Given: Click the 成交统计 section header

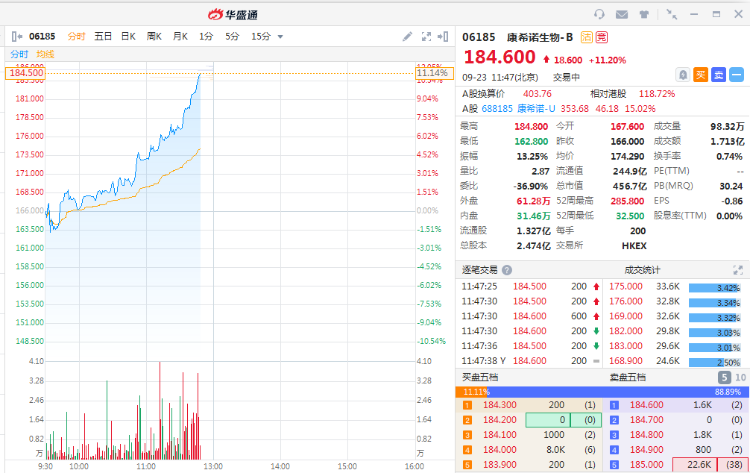Looking at the screenshot, I should click(x=642, y=270).
